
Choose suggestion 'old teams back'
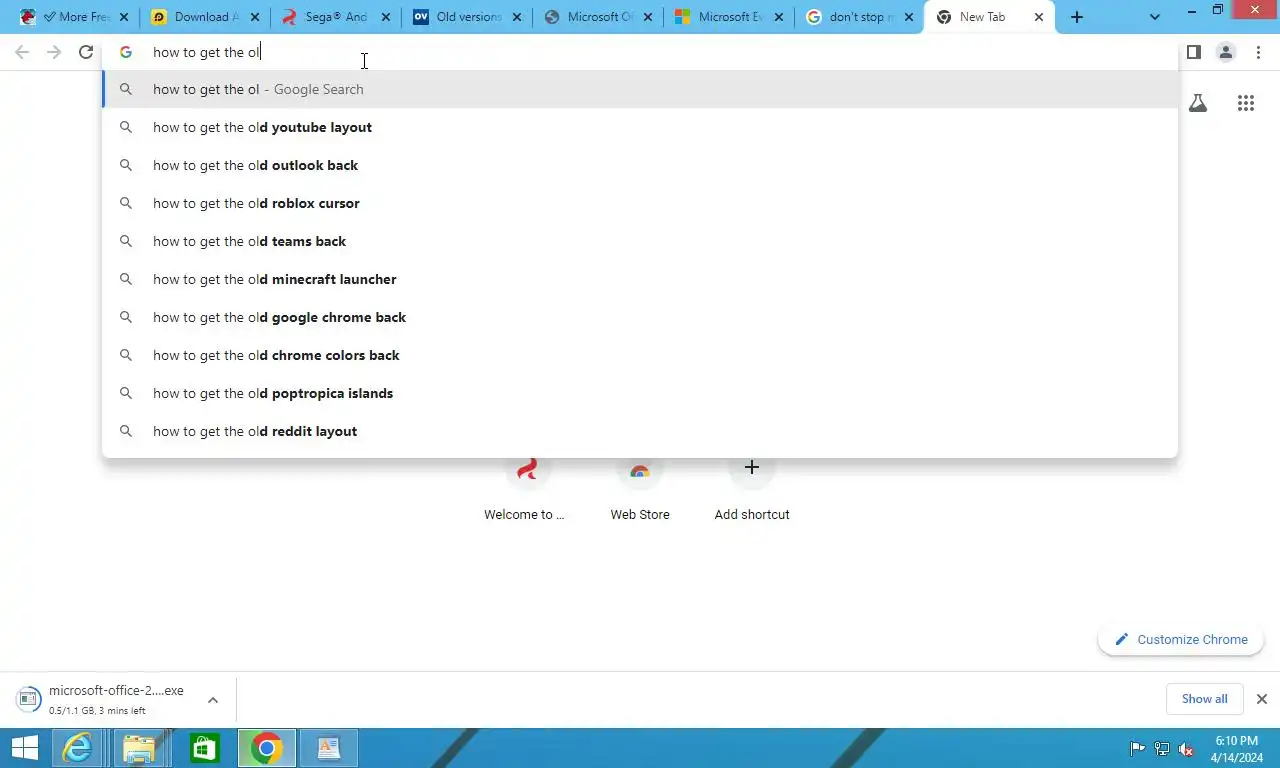(640, 241)
